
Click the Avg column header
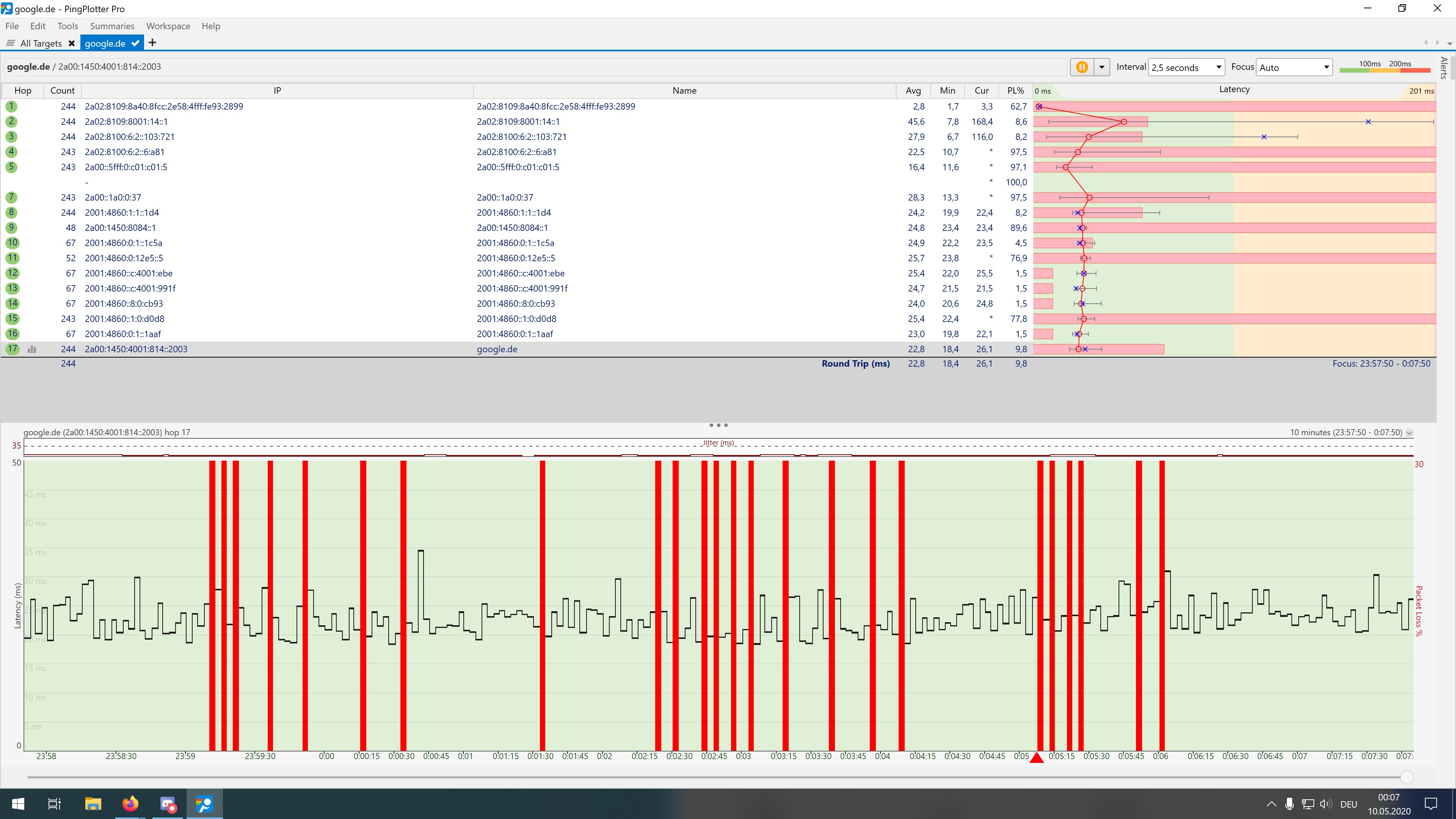pyautogui.click(x=913, y=91)
